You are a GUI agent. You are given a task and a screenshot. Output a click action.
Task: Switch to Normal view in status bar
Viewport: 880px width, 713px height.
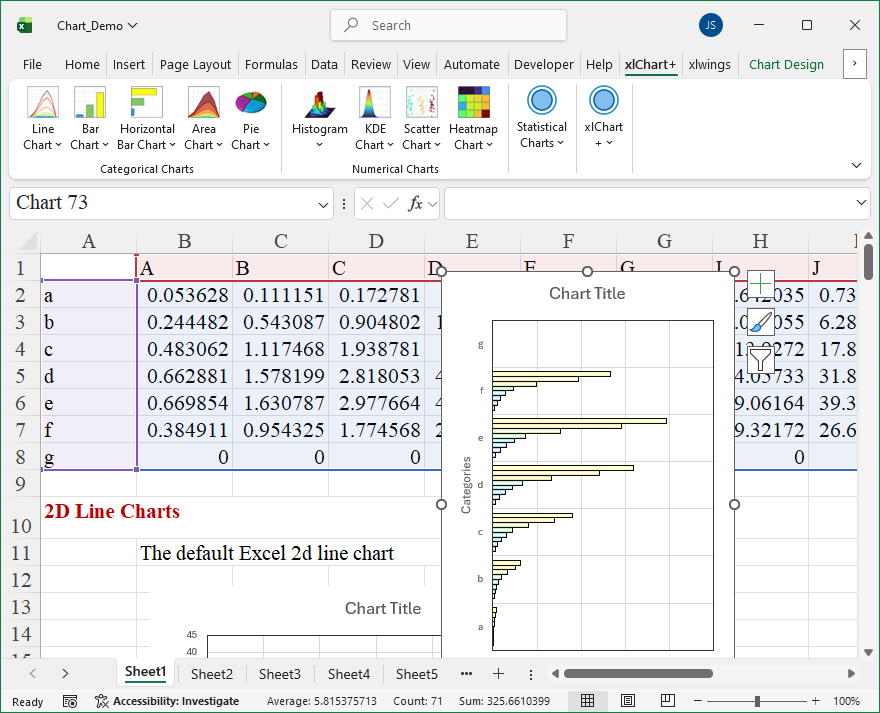pos(588,701)
